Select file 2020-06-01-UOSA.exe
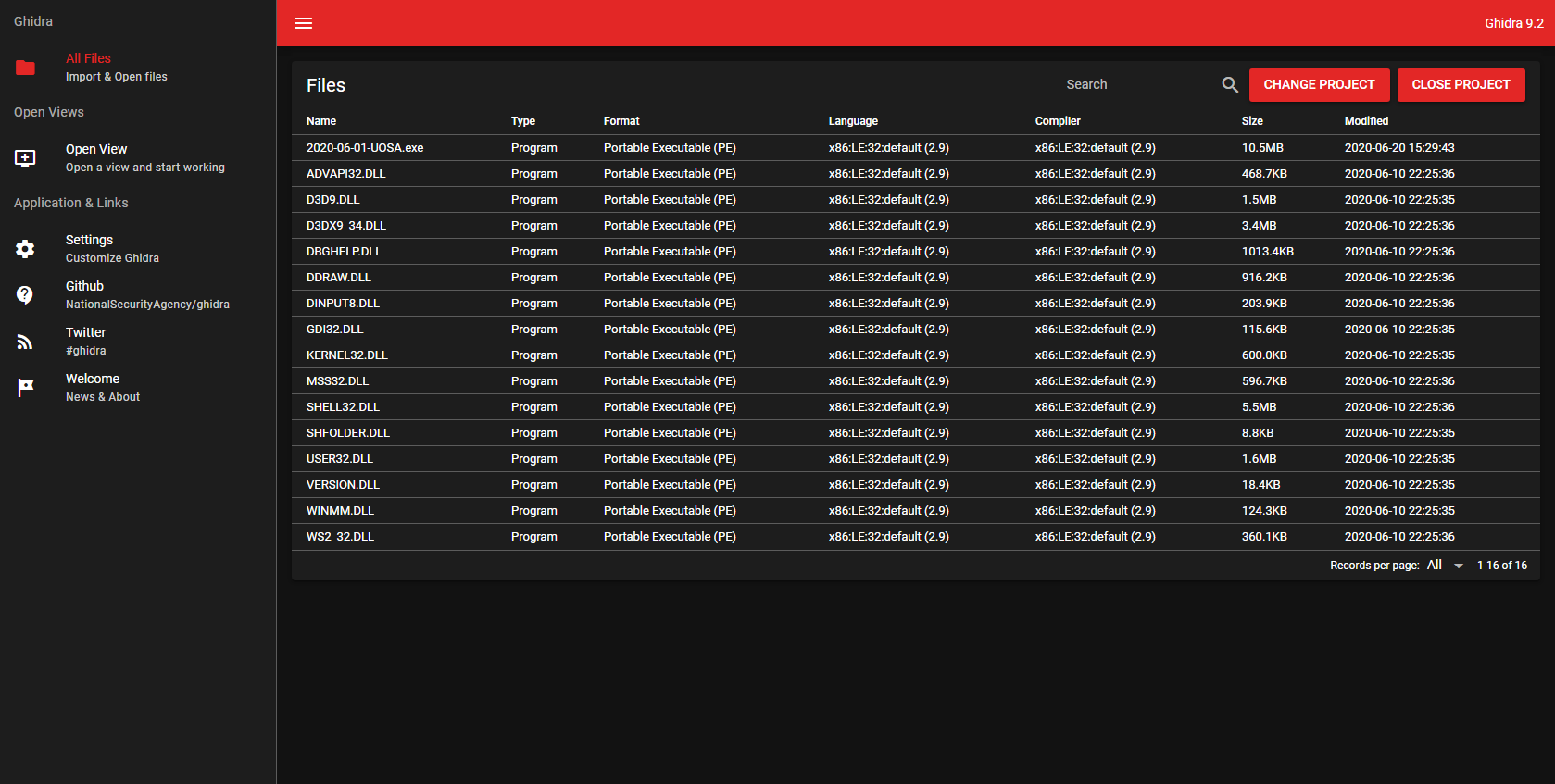The height and width of the screenshot is (784, 1555). pyautogui.click(x=365, y=148)
